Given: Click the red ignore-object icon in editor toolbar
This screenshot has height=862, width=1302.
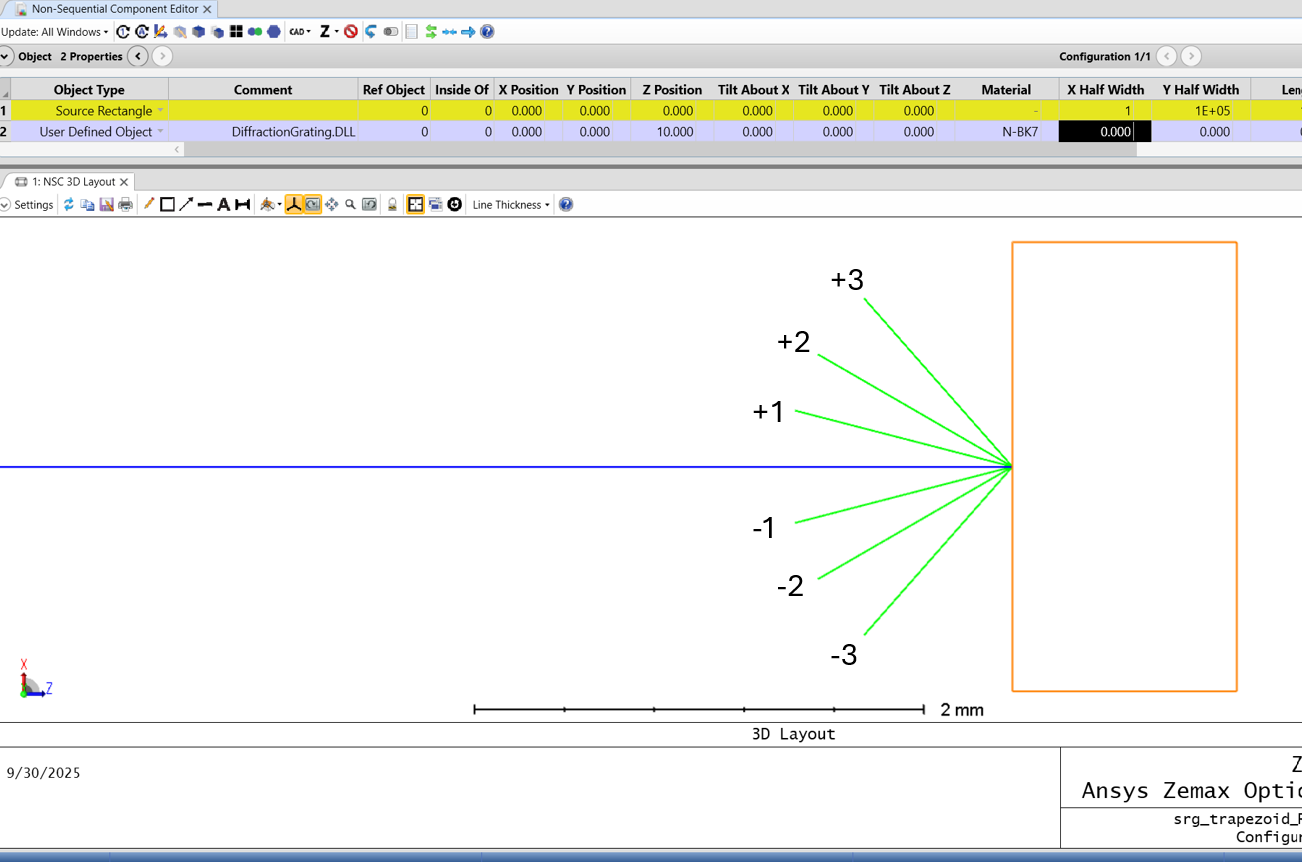Looking at the screenshot, I should point(351,32).
